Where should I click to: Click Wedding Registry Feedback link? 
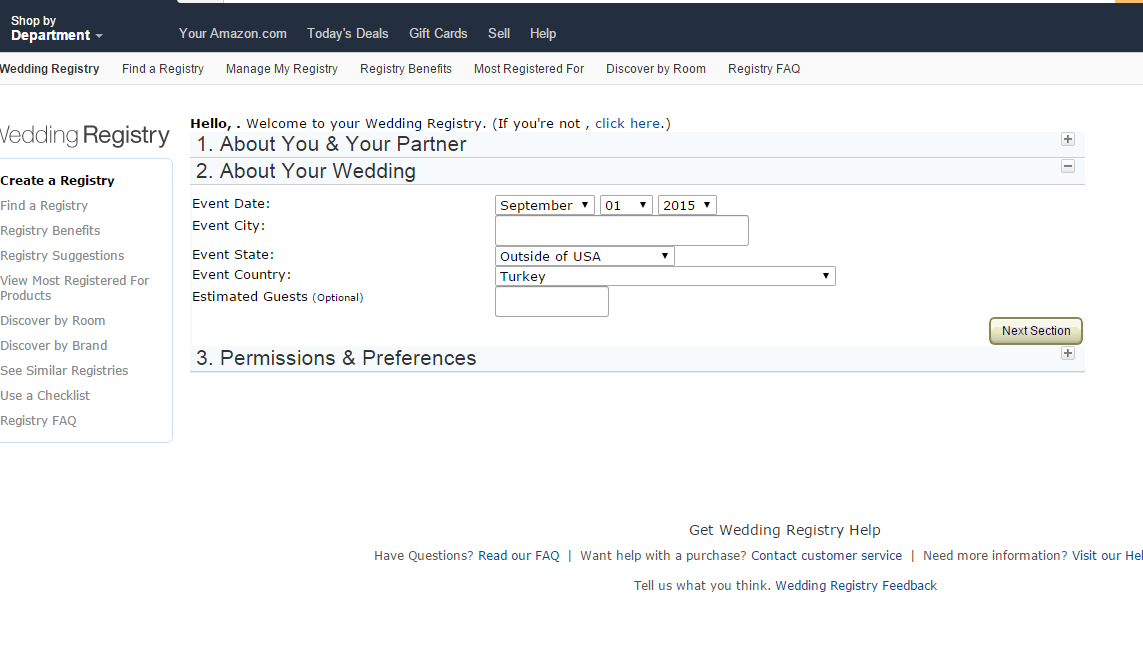[856, 585]
